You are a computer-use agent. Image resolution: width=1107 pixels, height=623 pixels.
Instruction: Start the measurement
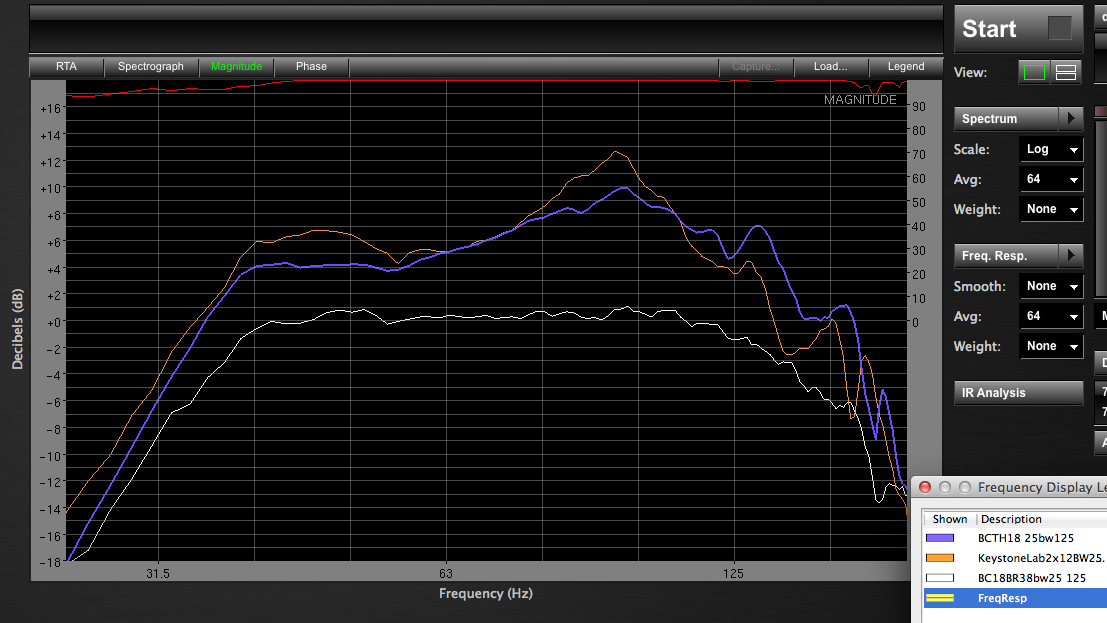coord(1018,29)
